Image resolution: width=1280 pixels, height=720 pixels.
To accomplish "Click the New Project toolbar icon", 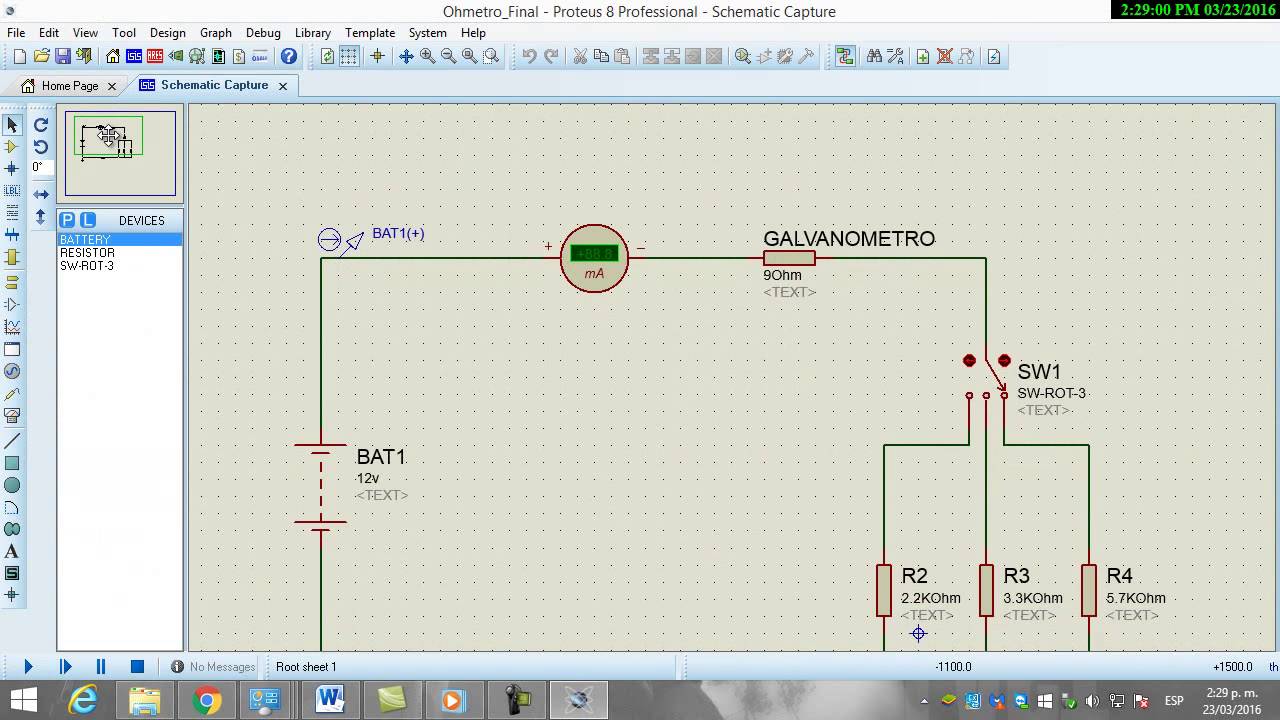I will pyautogui.click(x=20, y=56).
